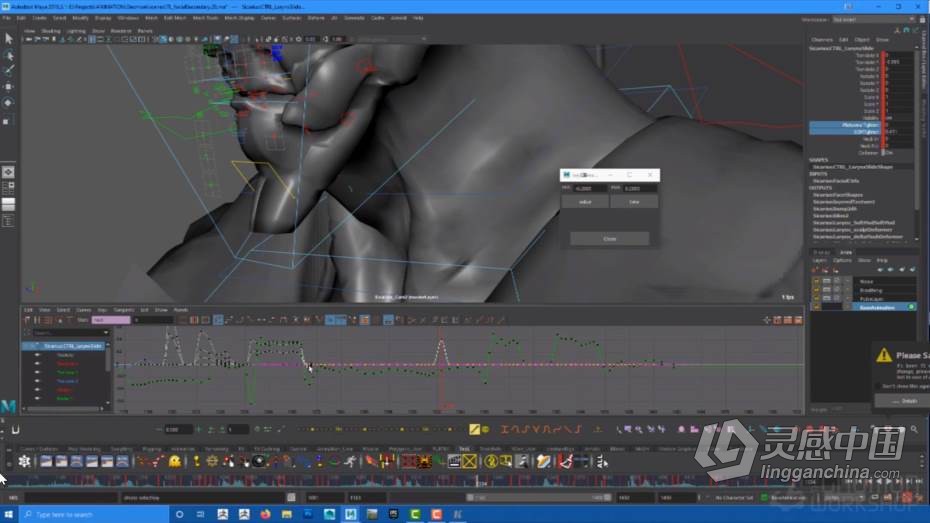930x523 pixels.
Task: Switch to the four-view pane layout icon
Action: tap(8, 189)
